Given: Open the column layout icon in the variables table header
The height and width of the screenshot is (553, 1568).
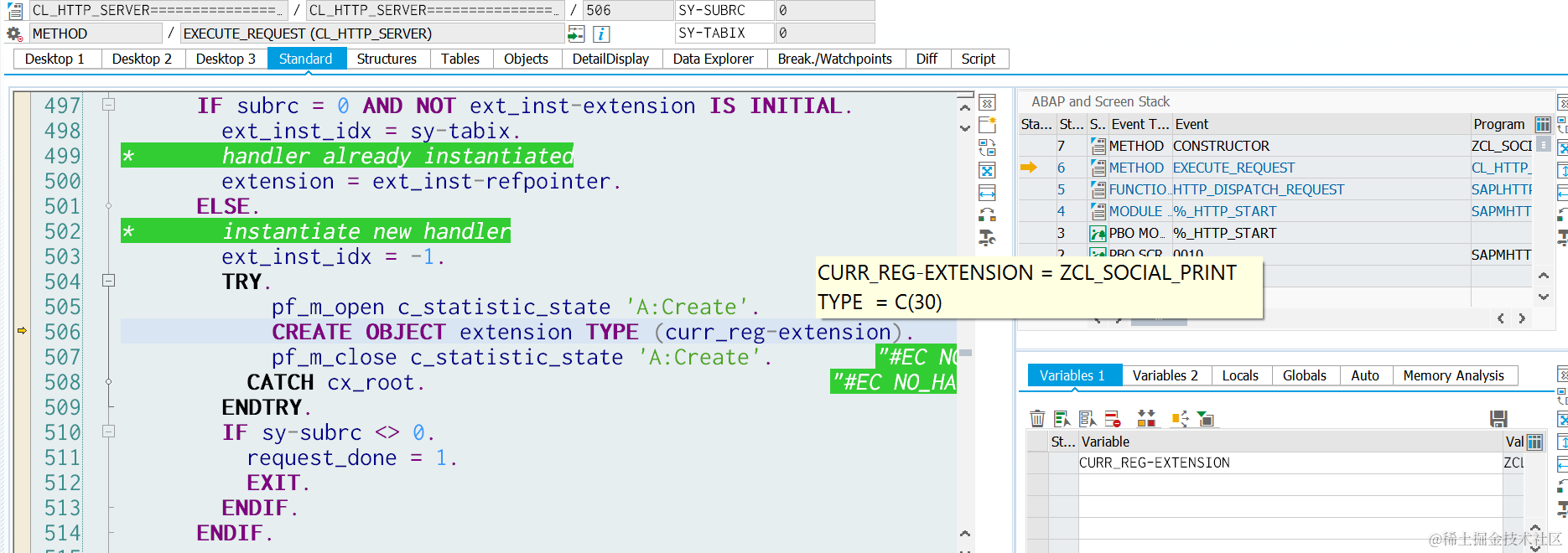Looking at the screenshot, I should tap(1534, 442).
